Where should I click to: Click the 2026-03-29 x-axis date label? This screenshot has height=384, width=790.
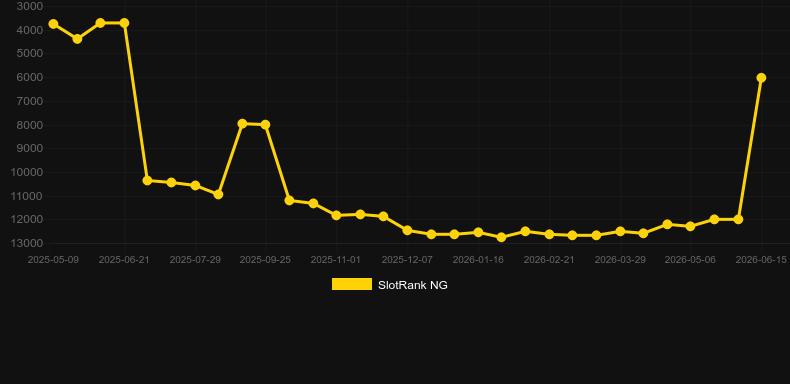(620, 260)
